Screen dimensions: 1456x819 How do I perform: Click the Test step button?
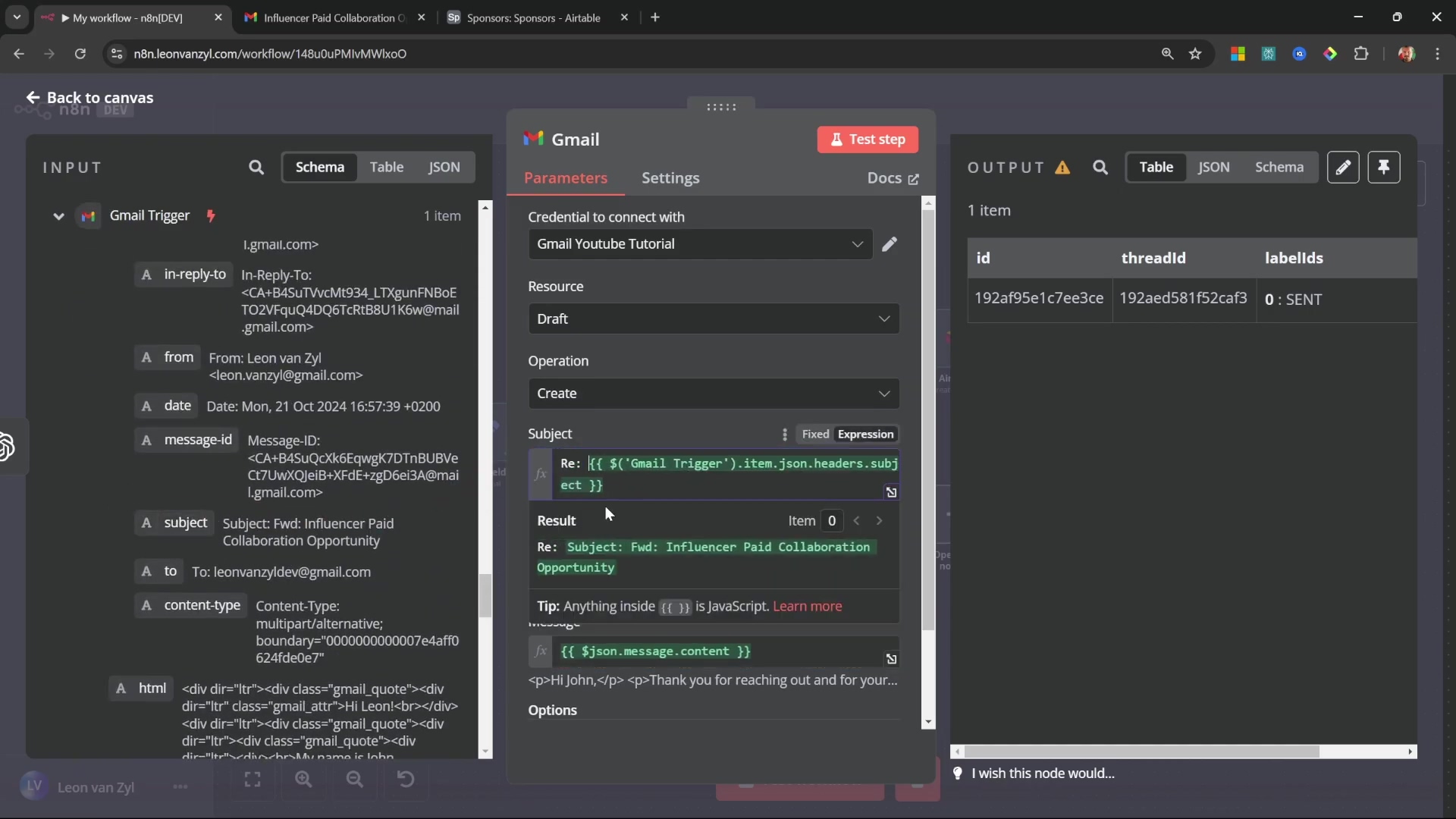coord(868,140)
